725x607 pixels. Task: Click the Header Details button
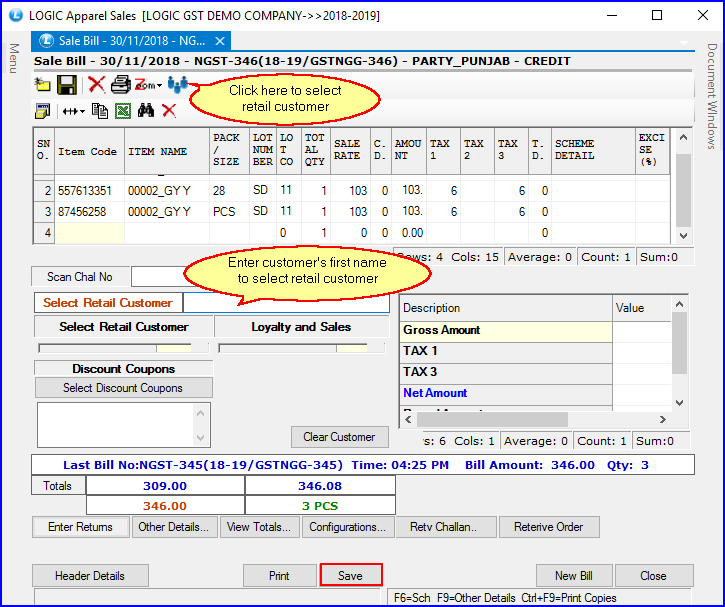[90, 576]
